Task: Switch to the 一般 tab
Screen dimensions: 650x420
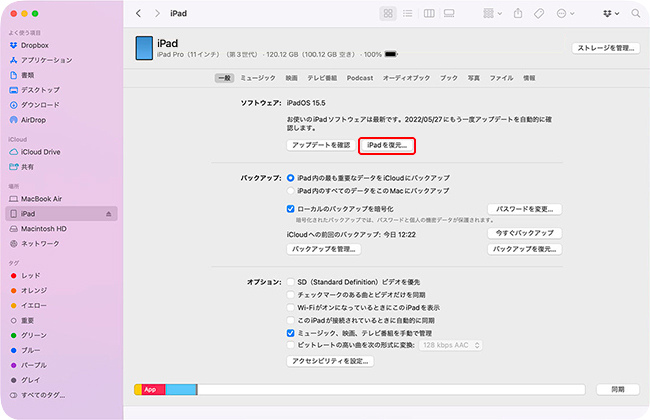Action: pyautogui.click(x=225, y=78)
